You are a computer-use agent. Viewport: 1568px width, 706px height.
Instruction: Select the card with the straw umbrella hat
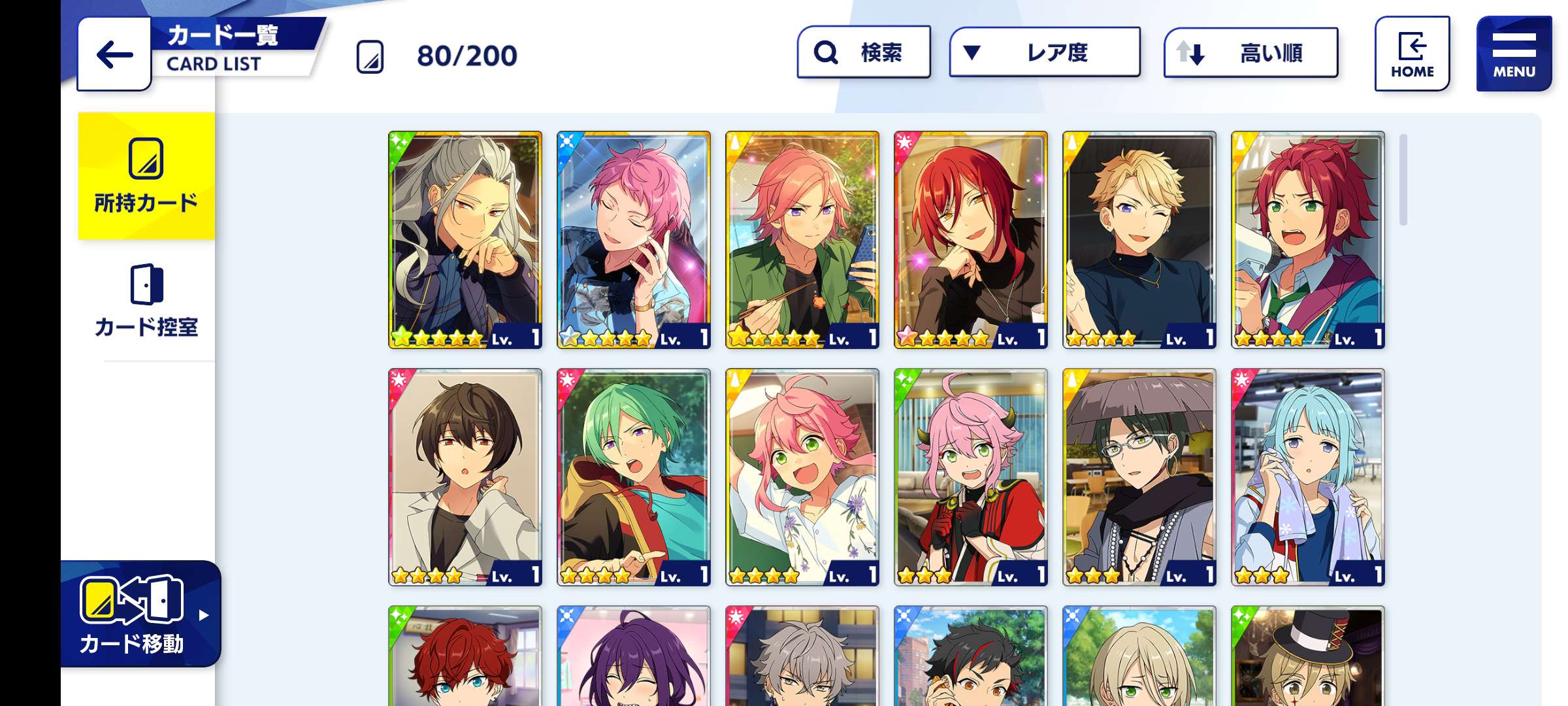(x=1139, y=477)
